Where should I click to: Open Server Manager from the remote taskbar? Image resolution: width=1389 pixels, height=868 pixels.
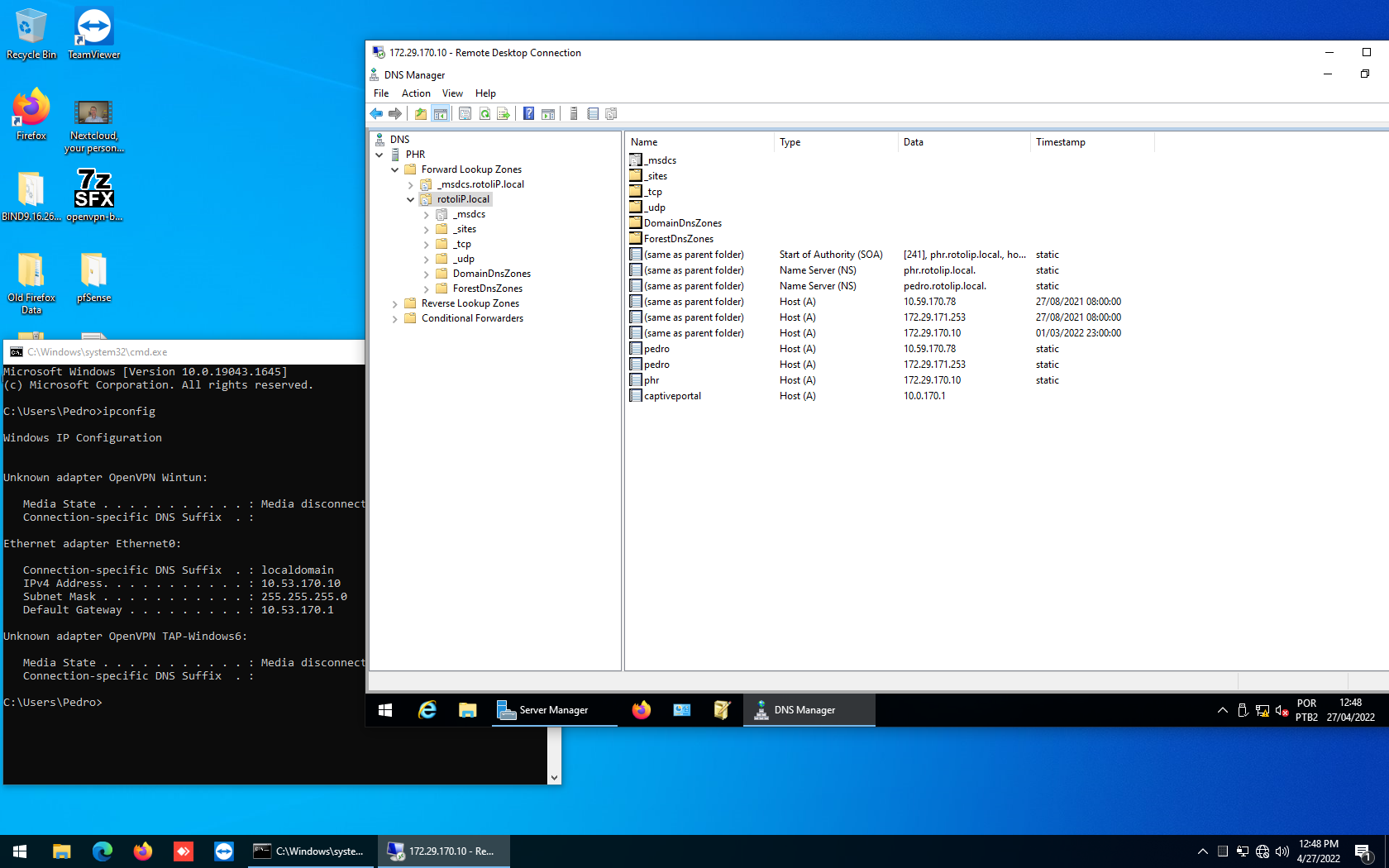(552, 709)
